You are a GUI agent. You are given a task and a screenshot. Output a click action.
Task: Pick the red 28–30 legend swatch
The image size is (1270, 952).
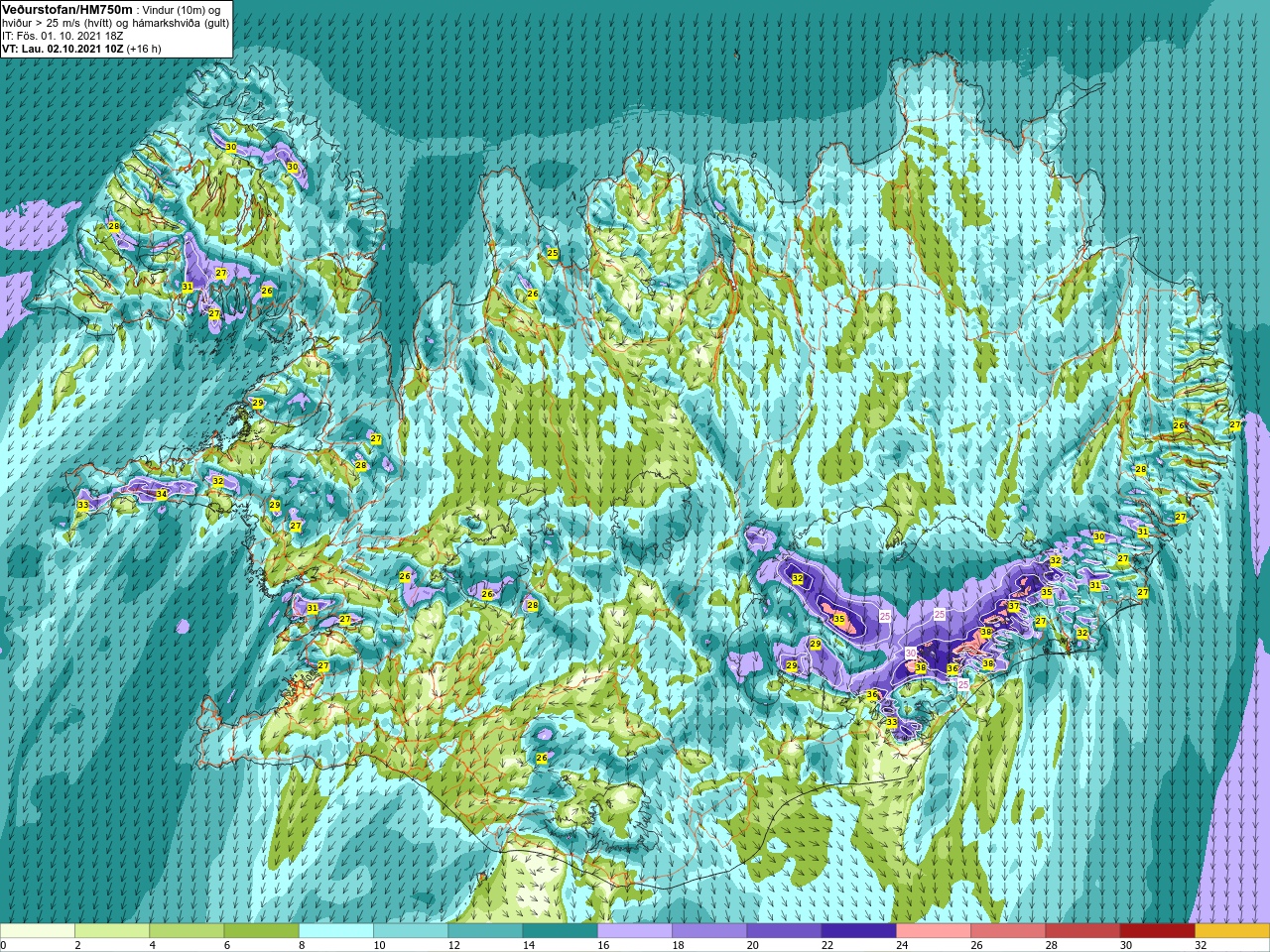pyautogui.click(x=1082, y=931)
